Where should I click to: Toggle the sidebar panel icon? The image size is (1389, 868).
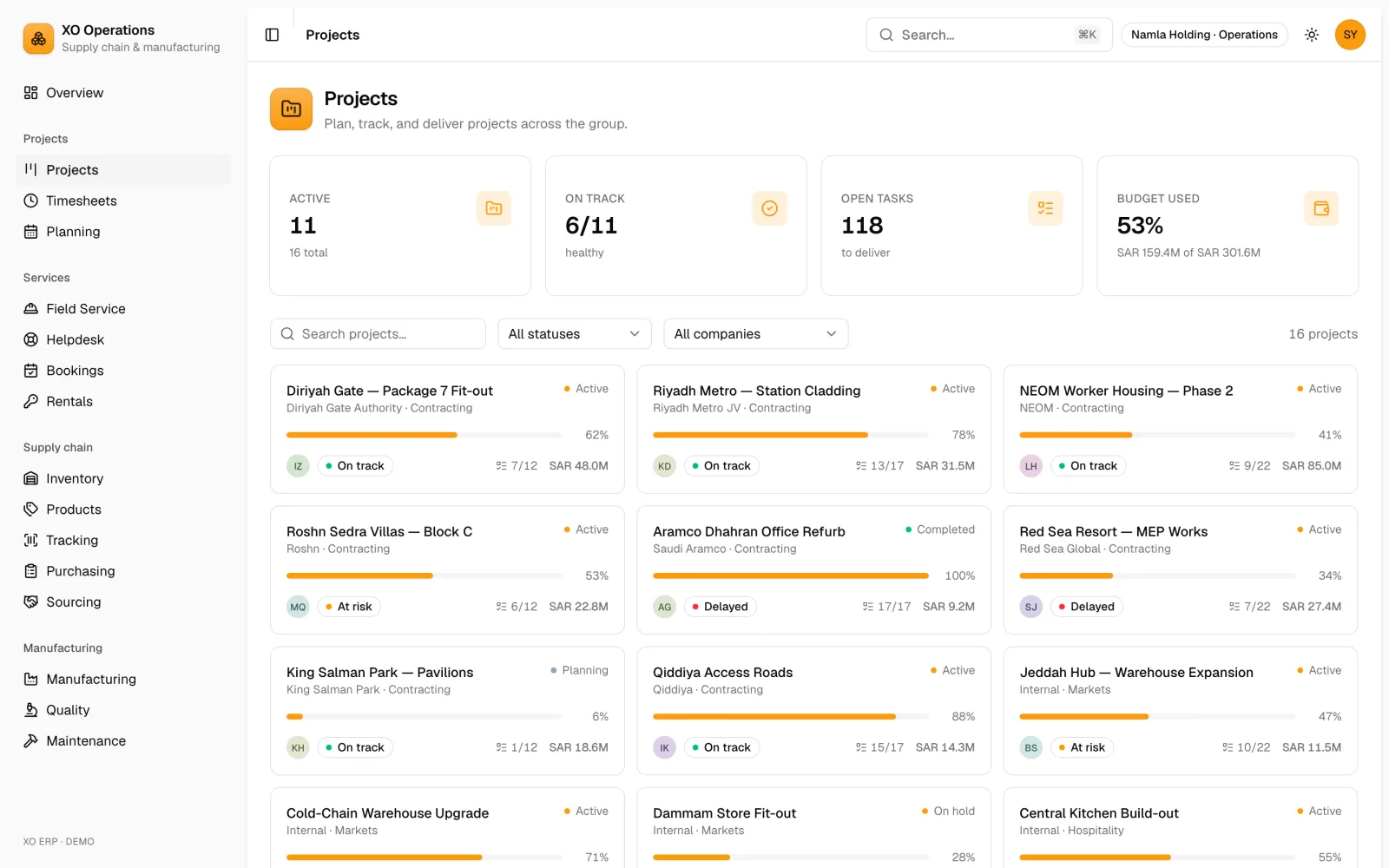272,35
